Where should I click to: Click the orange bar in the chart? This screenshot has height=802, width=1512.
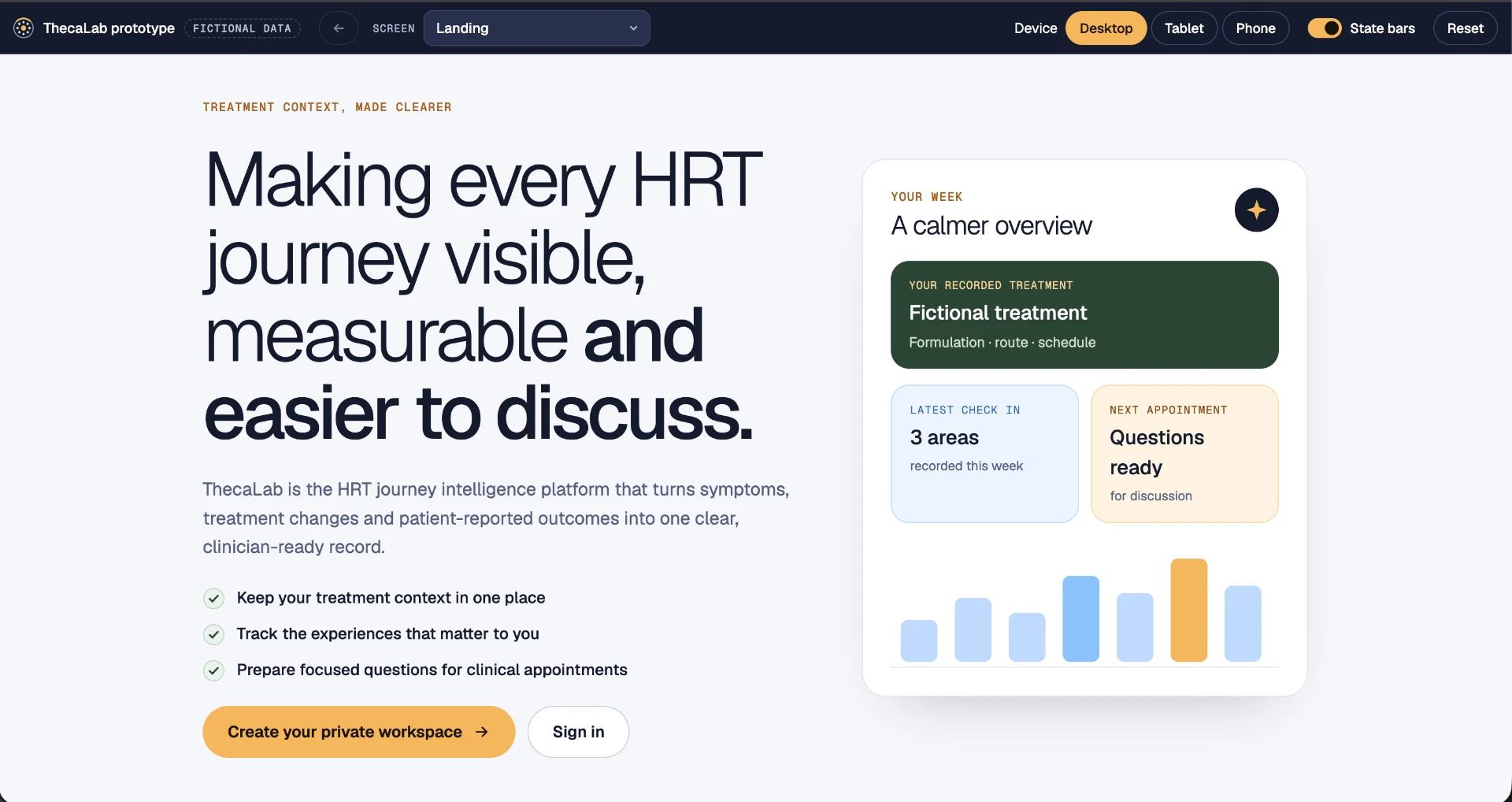coord(1188,610)
